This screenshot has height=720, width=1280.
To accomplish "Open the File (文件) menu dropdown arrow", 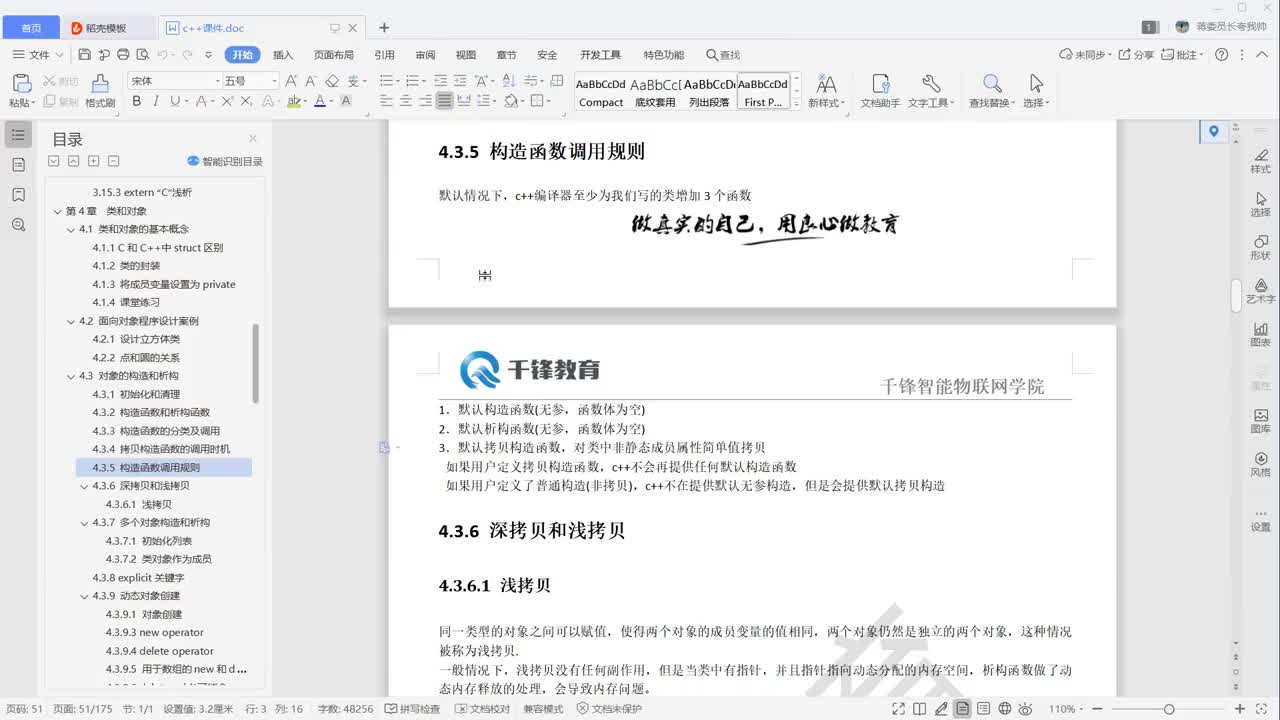I will 60,55.
